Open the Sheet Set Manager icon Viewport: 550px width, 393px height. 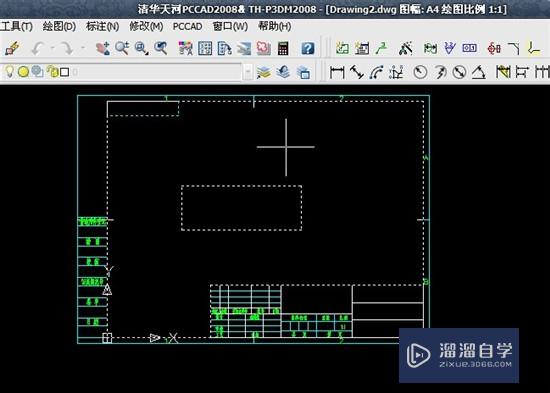(244, 48)
